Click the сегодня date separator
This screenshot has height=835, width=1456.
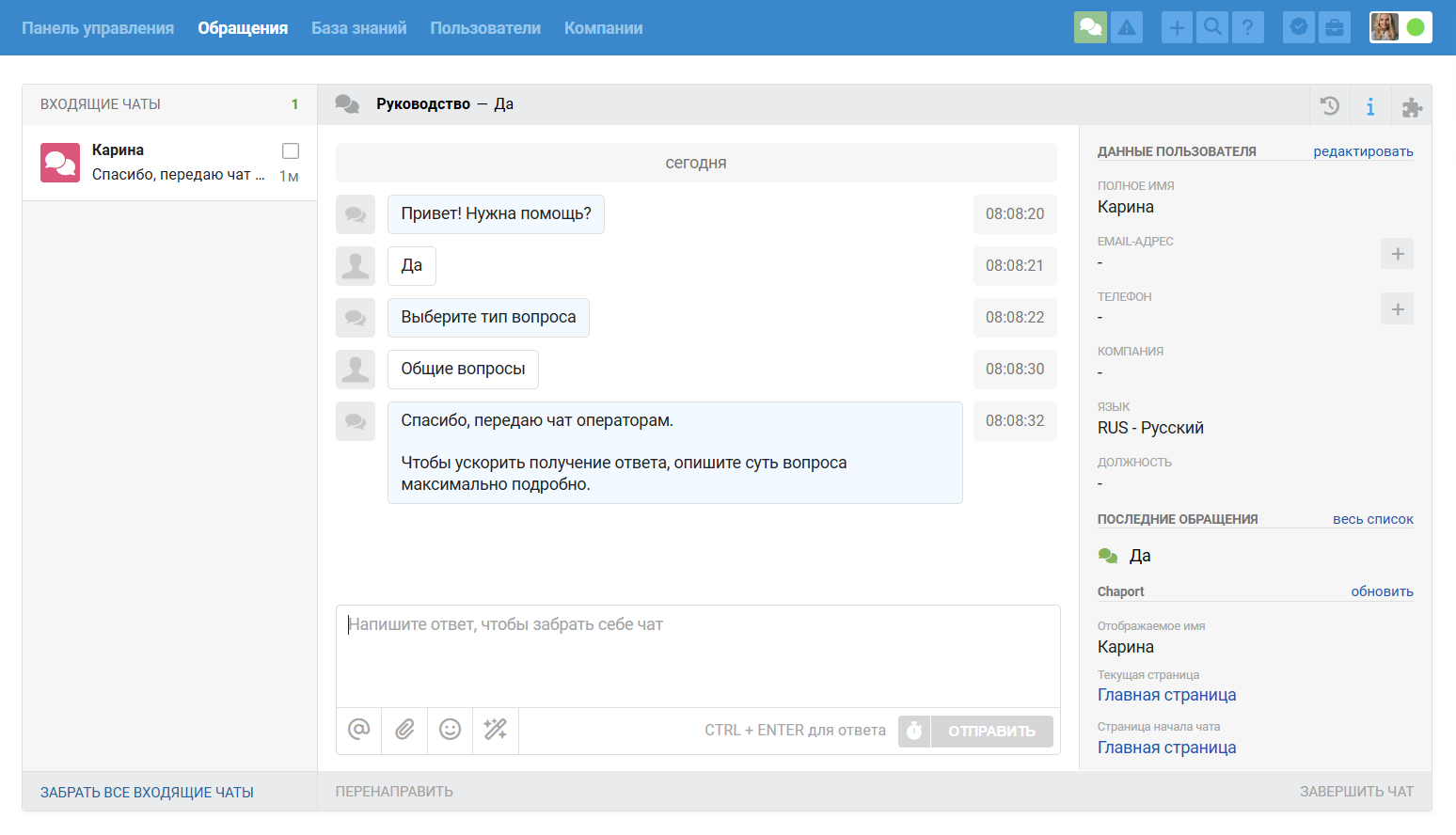(x=696, y=163)
